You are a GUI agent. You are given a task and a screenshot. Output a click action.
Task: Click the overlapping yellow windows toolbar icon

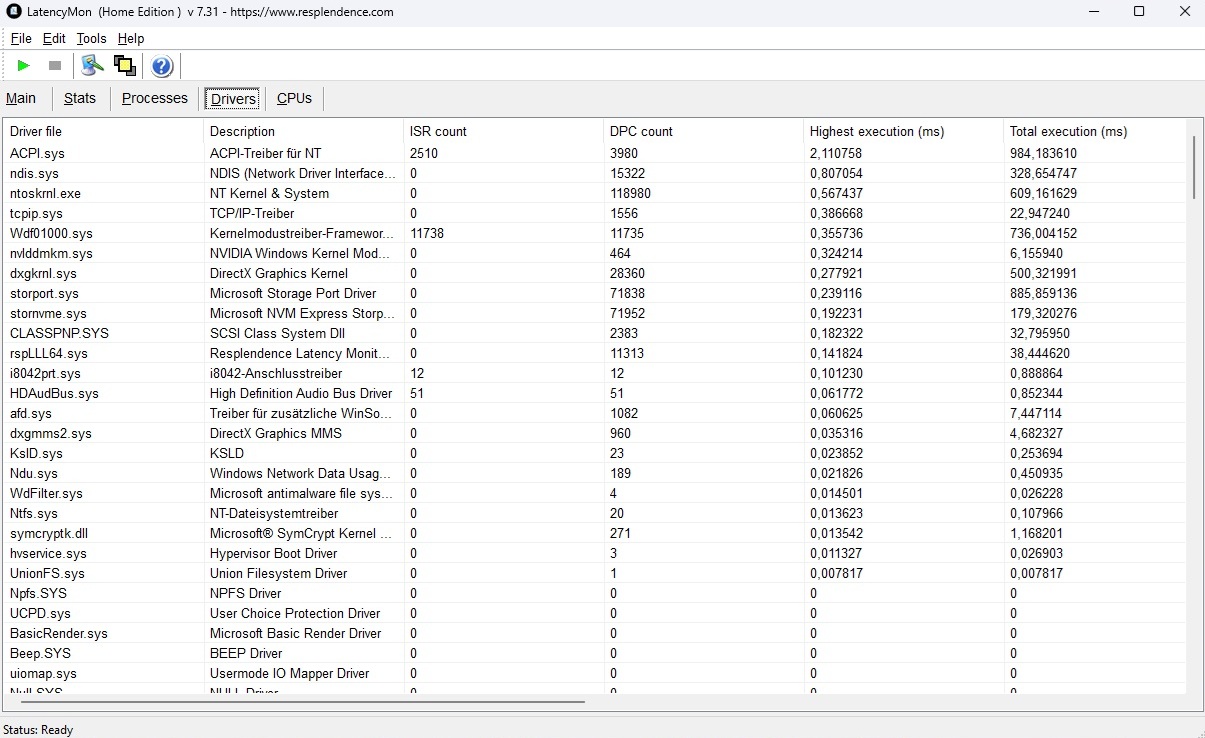click(125, 66)
